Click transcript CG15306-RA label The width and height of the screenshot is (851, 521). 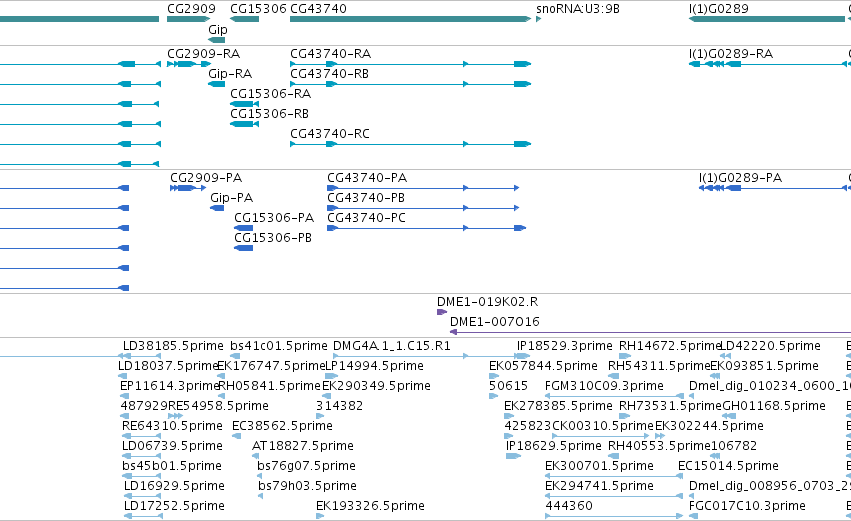[x=270, y=94]
